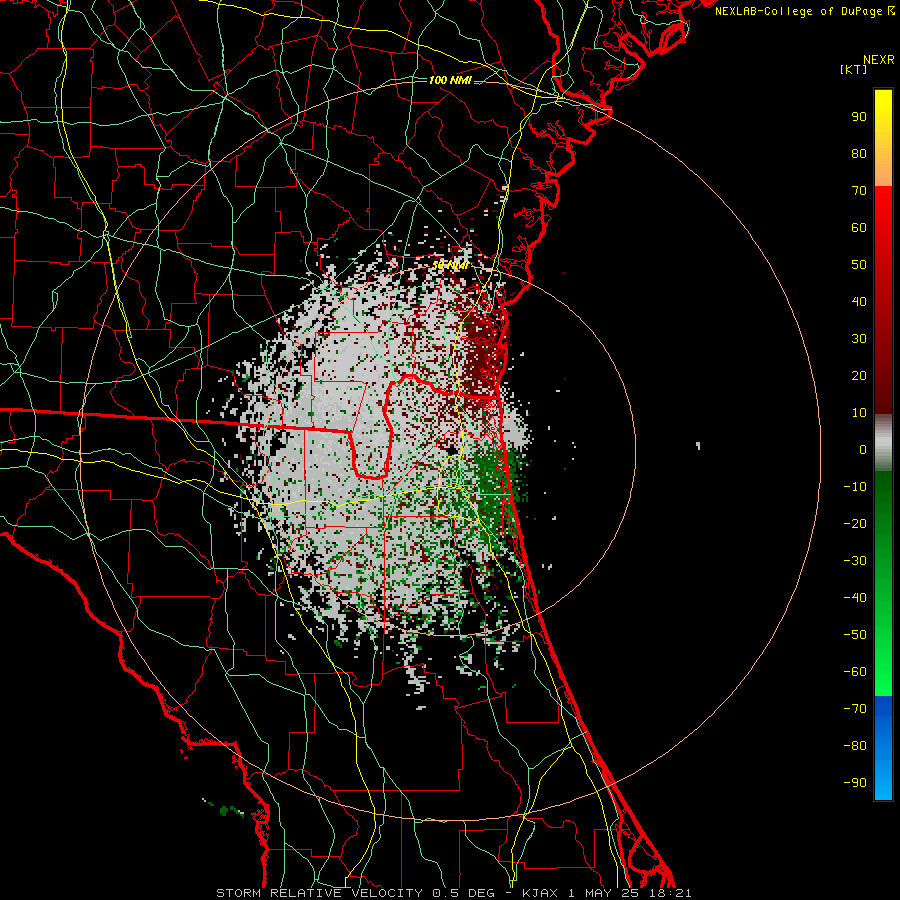Click the 60 value on the velocity scale
The image size is (900, 900).
(859, 228)
